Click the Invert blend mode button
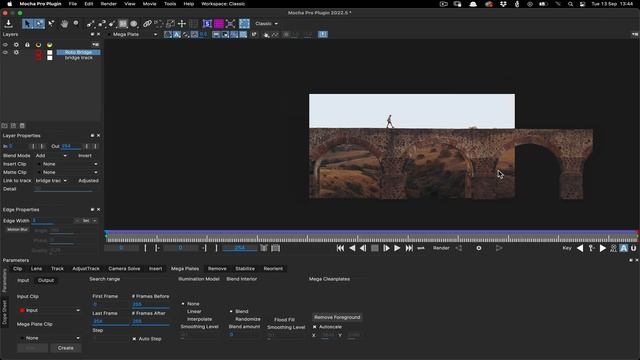The height and width of the screenshot is (360, 640). [x=85, y=156]
